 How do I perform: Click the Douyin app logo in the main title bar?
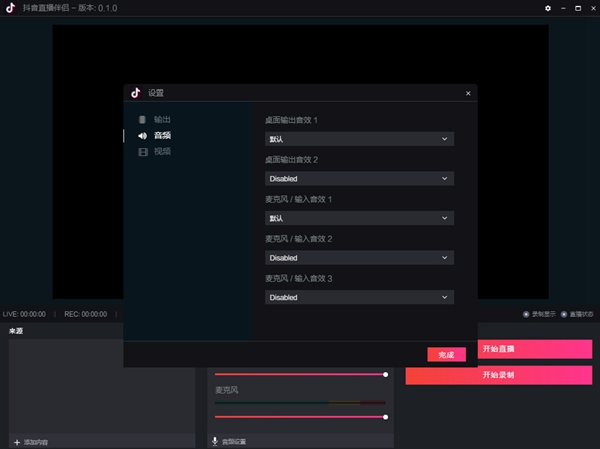(x=11, y=8)
